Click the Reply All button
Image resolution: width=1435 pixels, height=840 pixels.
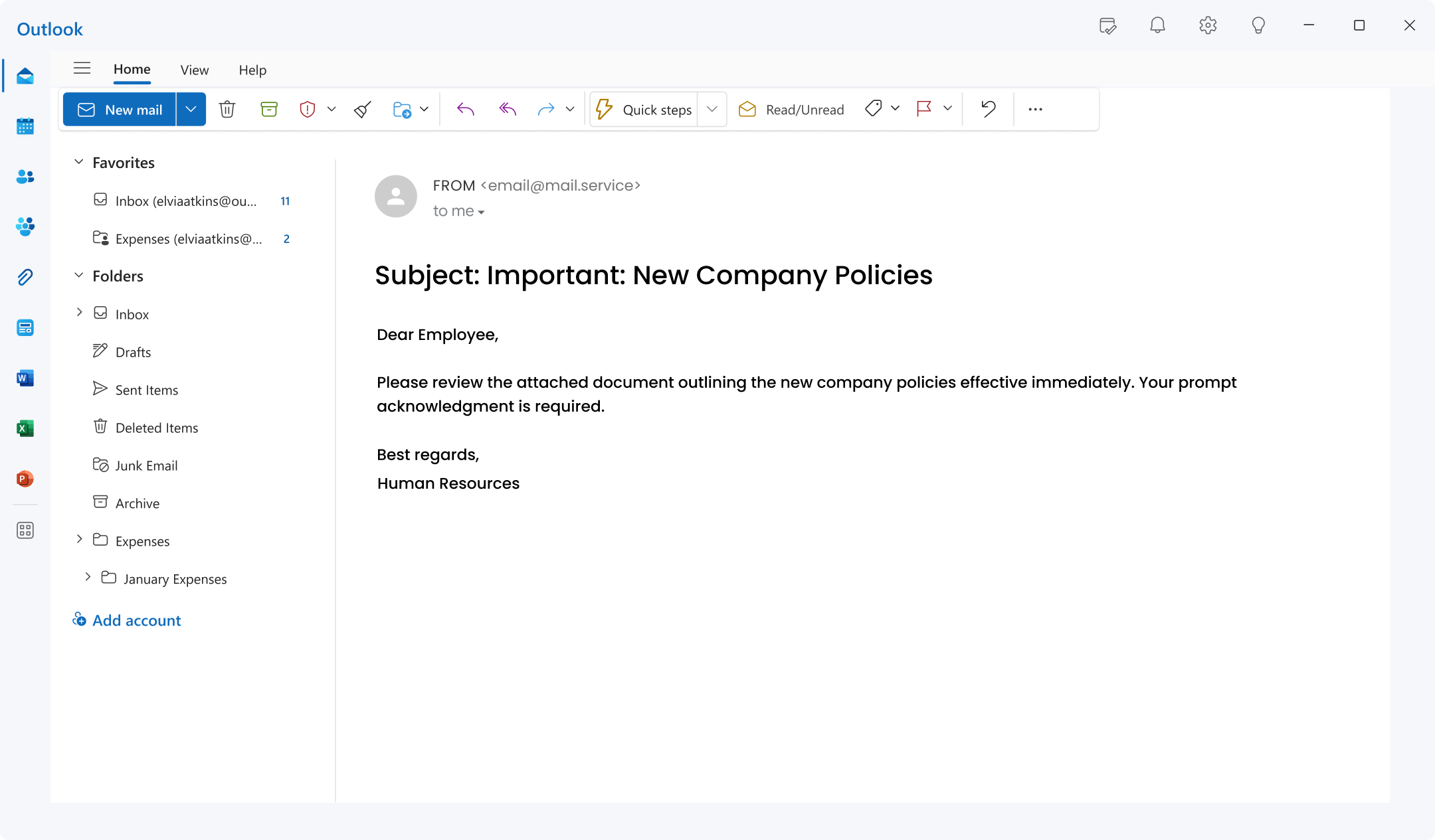pos(506,109)
